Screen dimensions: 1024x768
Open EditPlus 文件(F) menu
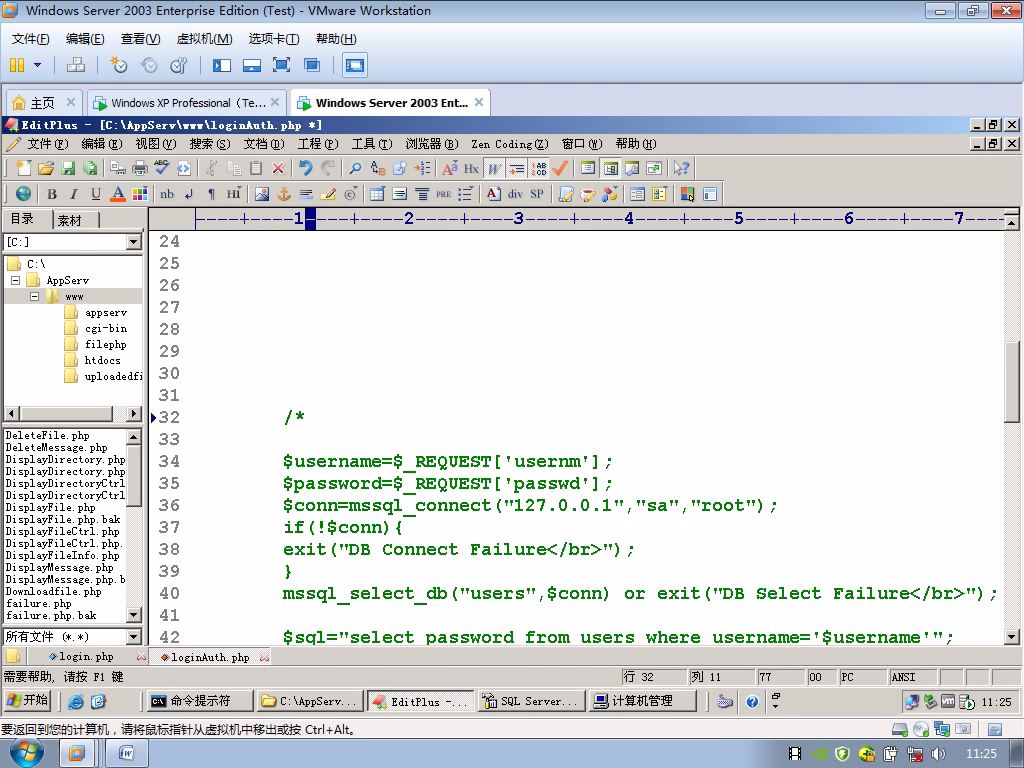point(47,144)
